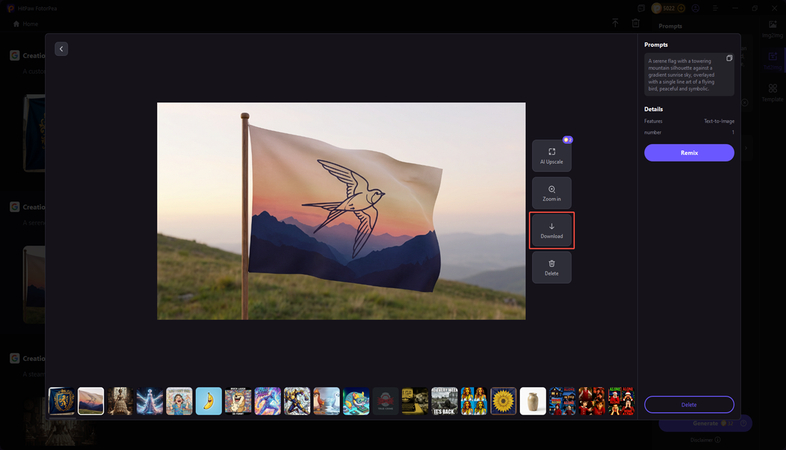The height and width of the screenshot is (450, 786).
Task: Select the sunflower thumbnail
Action: (x=503, y=401)
